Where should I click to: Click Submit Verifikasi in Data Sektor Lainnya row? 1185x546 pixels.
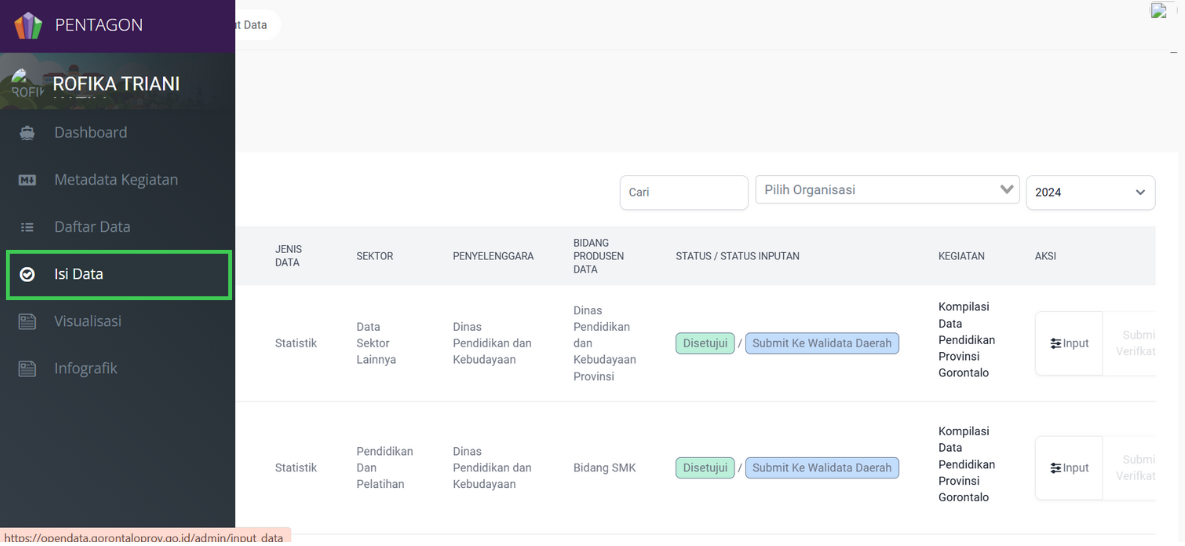point(1129,343)
